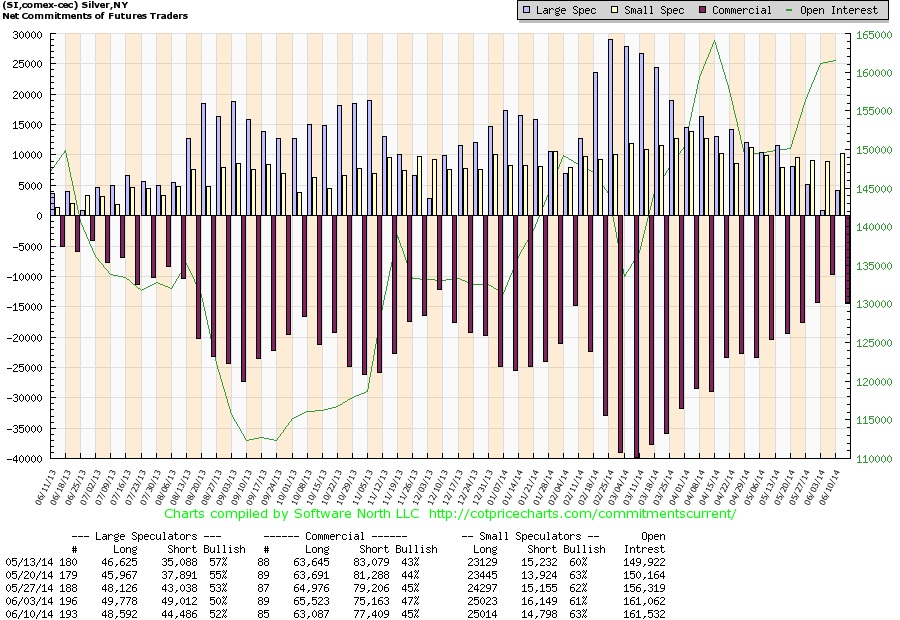The height and width of the screenshot is (620, 900).
Task: Click the Large Spec legend color swatch
Action: click(x=527, y=10)
